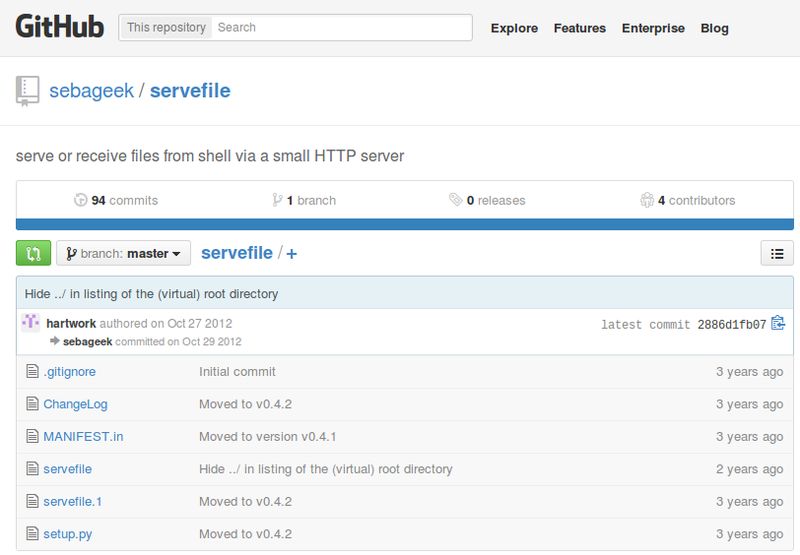
Task: Open the servefile repository title link
Action: (x=190, y=91)
